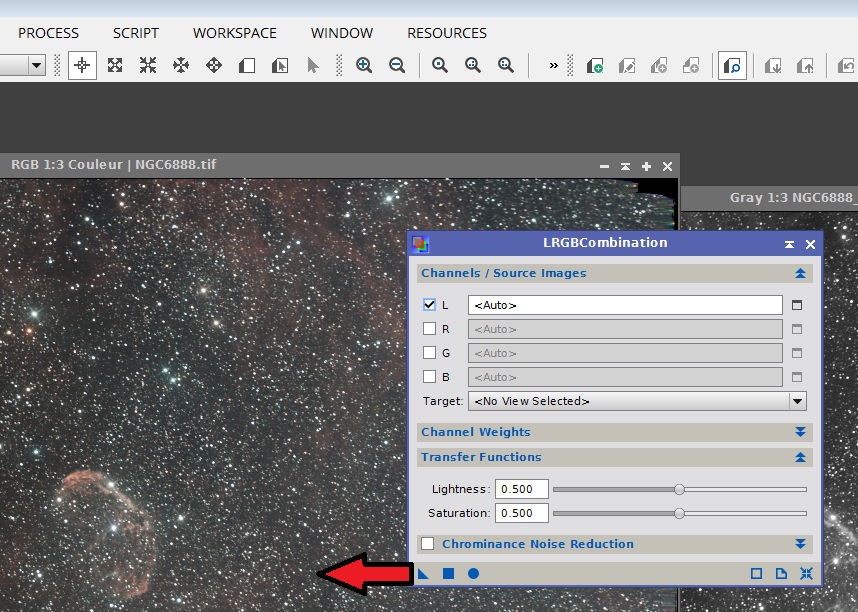Image resolution: width=858 pixels, height=612 pixels.
Task: Zoom in with the plus magnifier
Action: click(364, 66)
